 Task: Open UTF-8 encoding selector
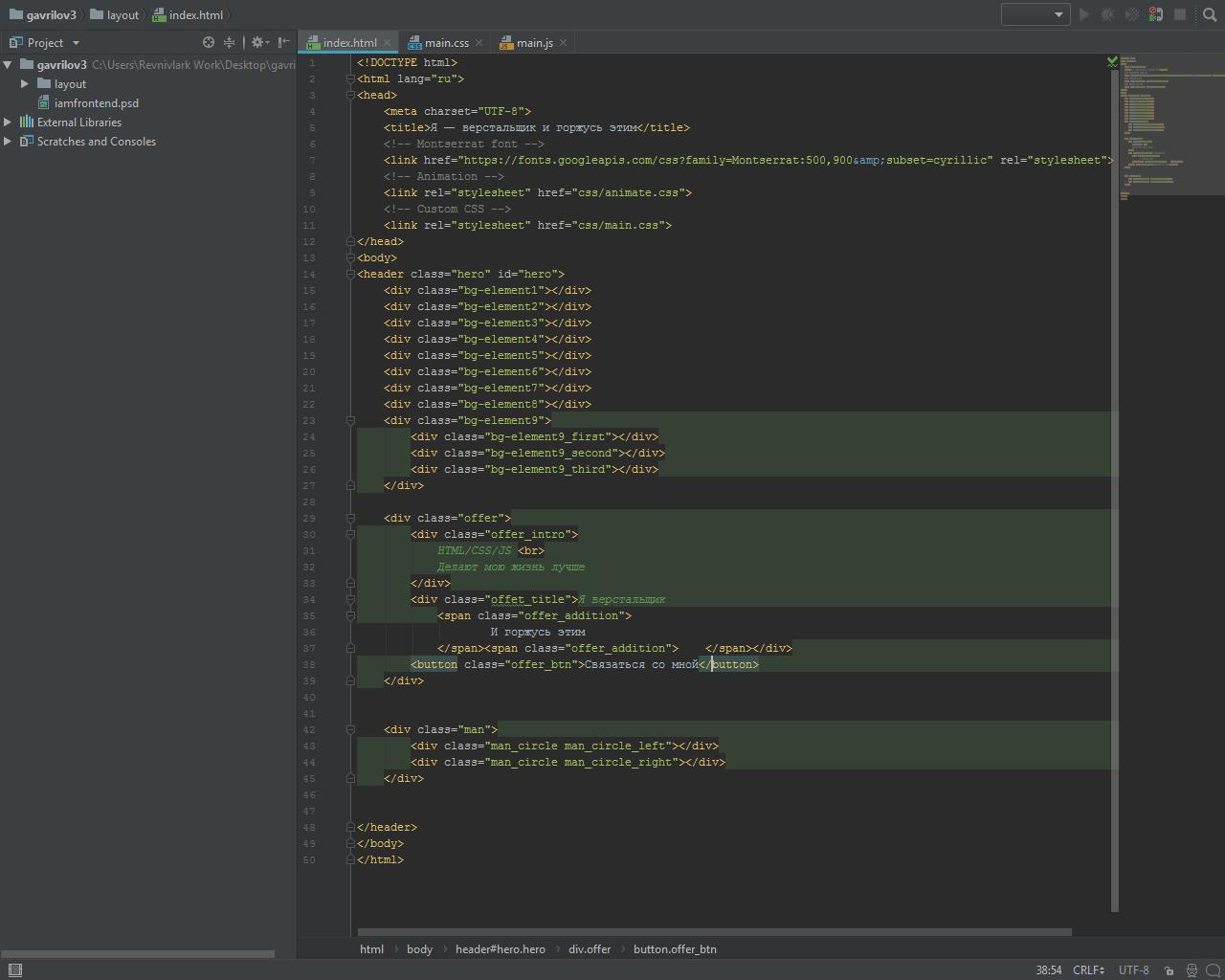pos(1134,969)
